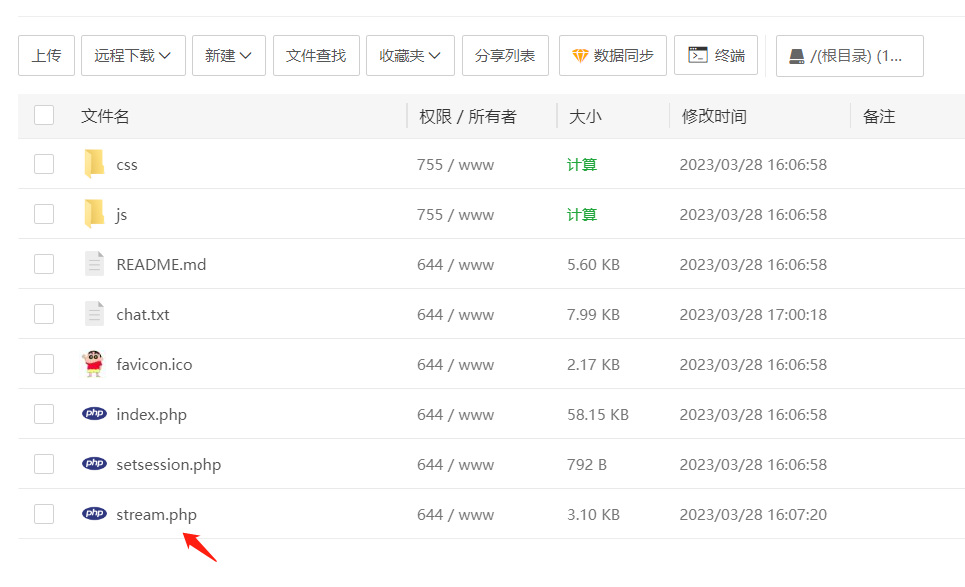Screen dimensions: 965x587
Task: Sort by the 文件名 column header
Action: coord(105,116)
